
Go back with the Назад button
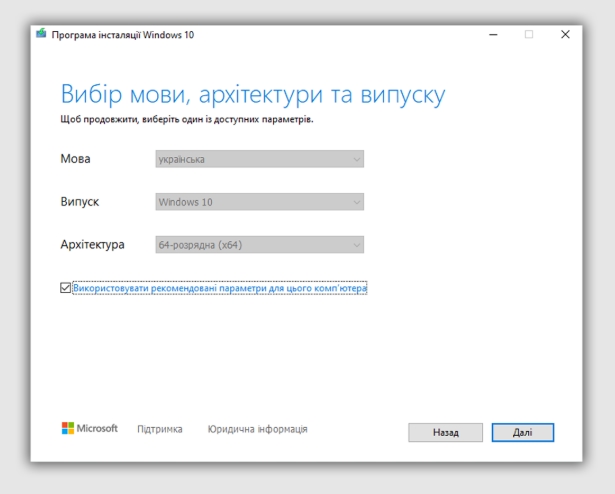(x=446, y=432)
